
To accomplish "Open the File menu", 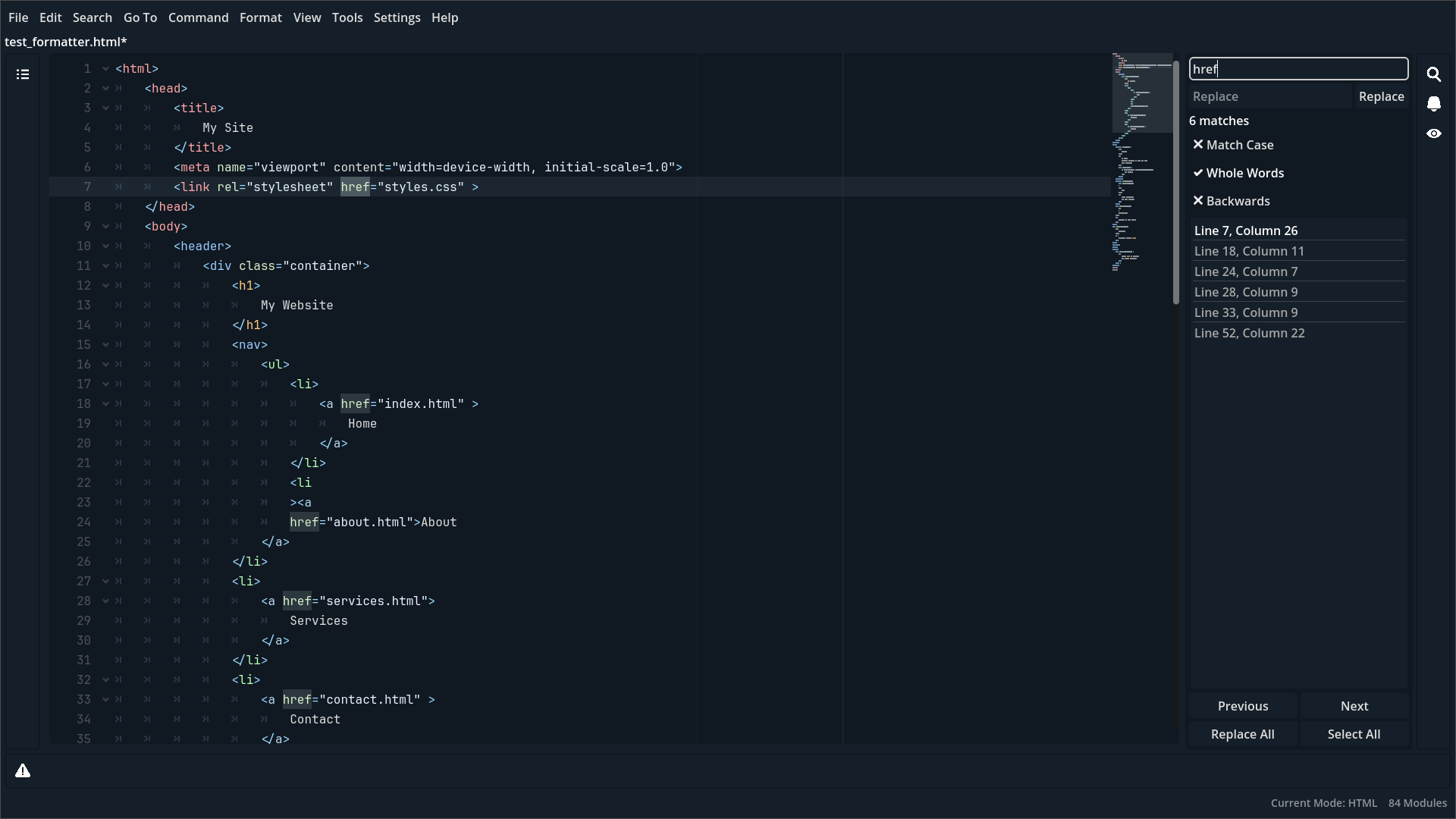I will tap(18, 17).
